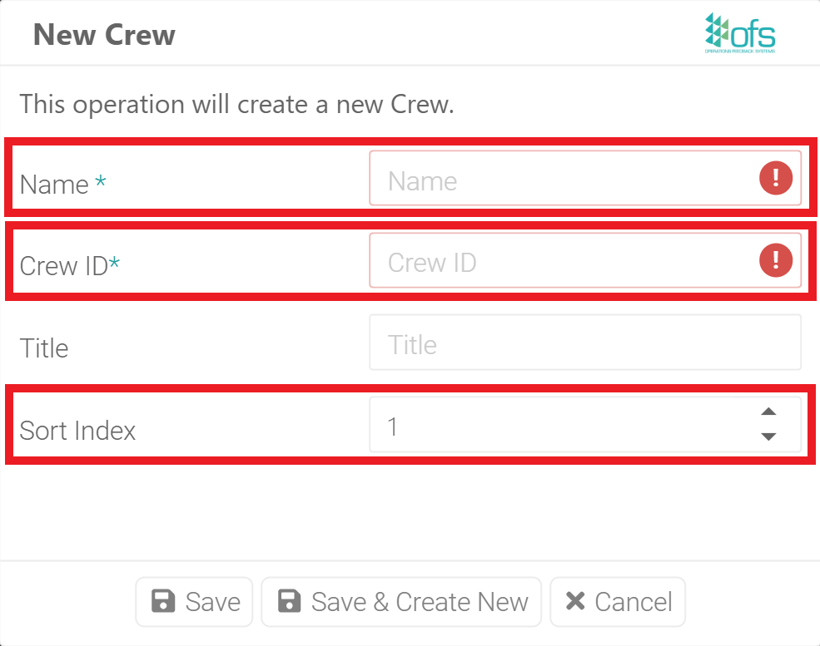Click the save disk icon on Save button
820x646 pixels.
(163, 601)
